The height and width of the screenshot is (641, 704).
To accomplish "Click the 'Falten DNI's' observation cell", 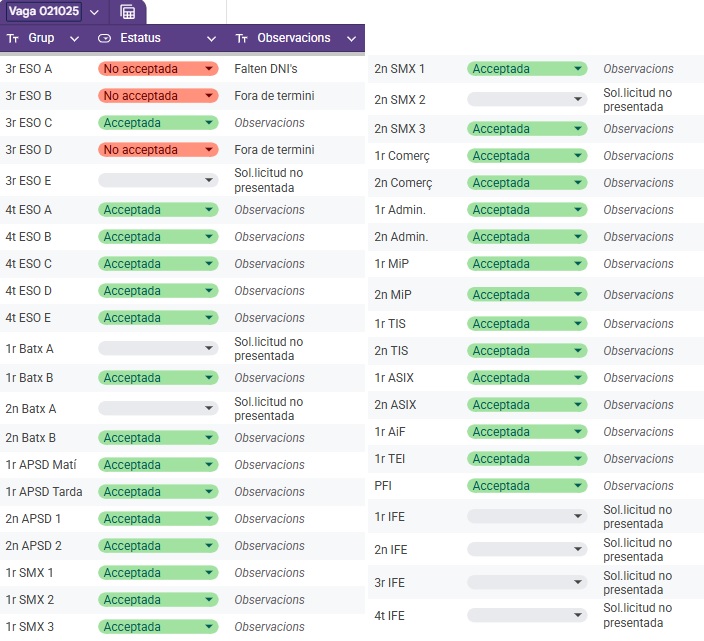I will [266, 69].
